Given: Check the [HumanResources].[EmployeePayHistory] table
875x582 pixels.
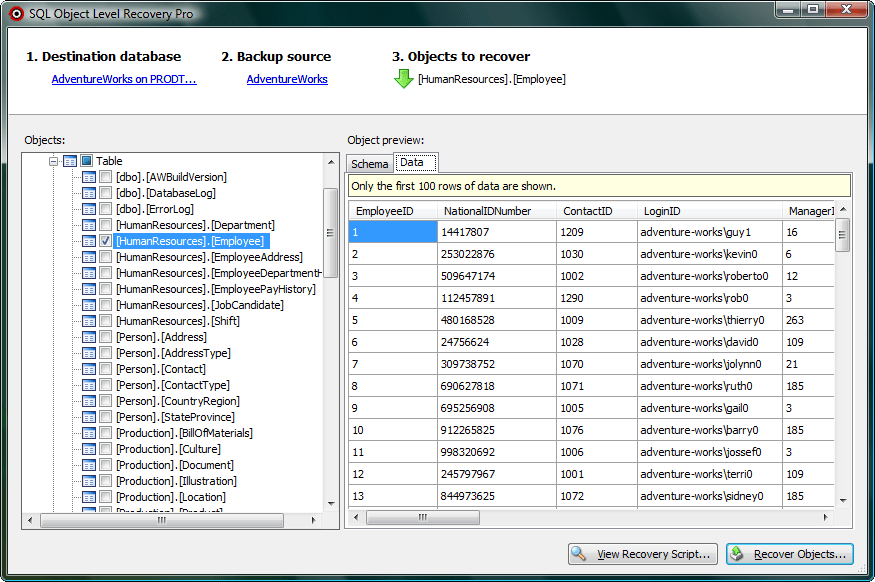Looking at the screenshot, I should pyautogui.click(x=105, y=289).
